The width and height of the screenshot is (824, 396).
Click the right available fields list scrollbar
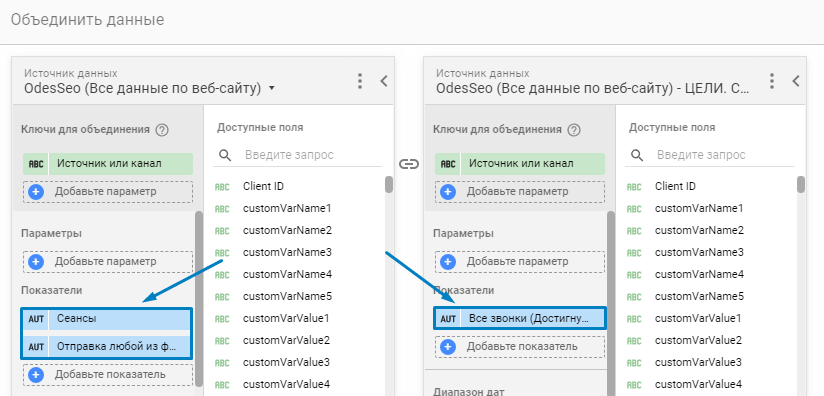tap(801, 184)
